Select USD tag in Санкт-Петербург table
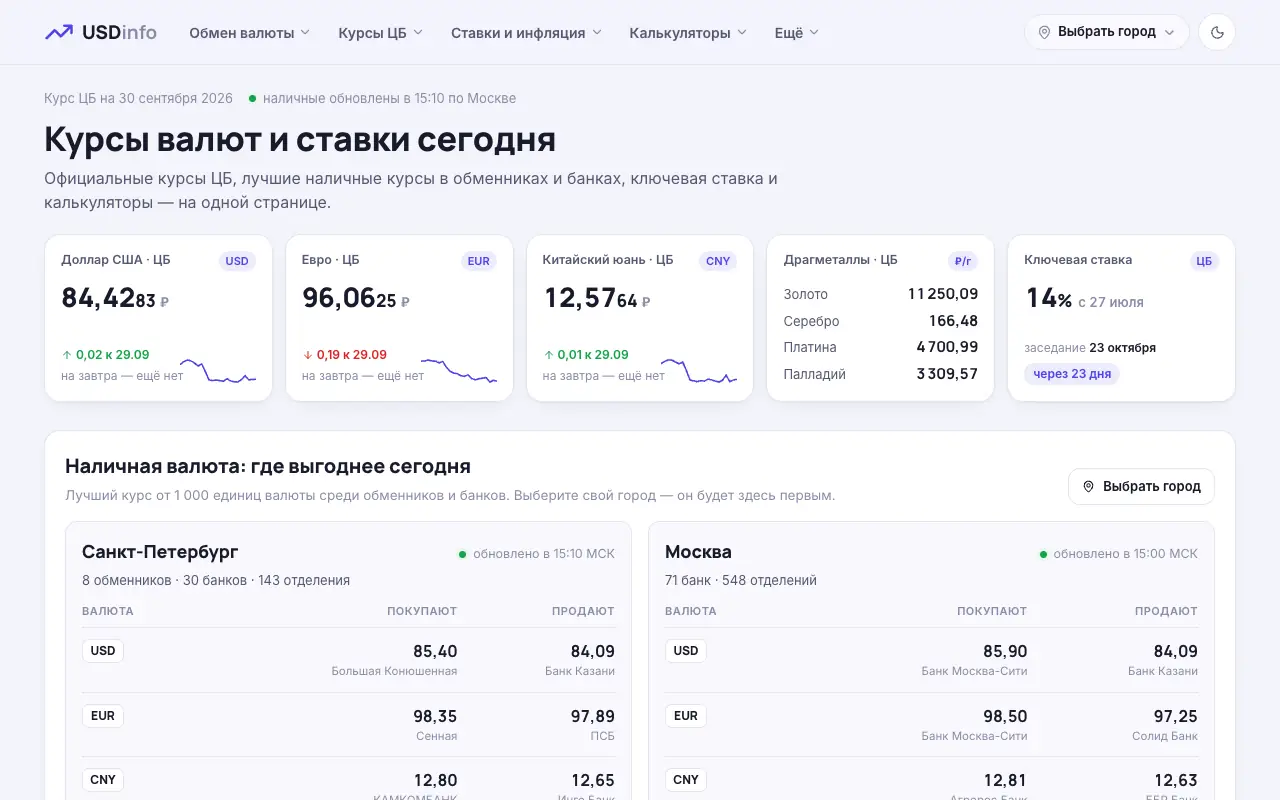Viewport: 1280px width, 800px height. coord(103,651)
